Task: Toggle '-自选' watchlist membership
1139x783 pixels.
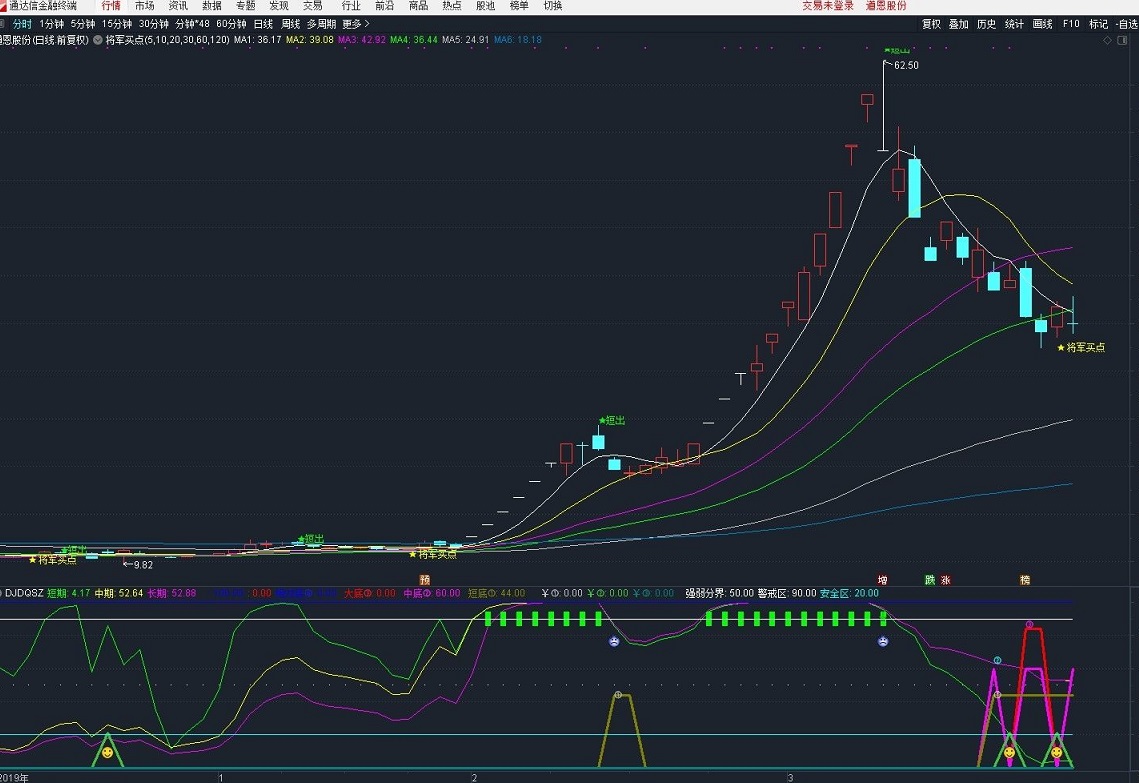Action: coord(1127,23)
